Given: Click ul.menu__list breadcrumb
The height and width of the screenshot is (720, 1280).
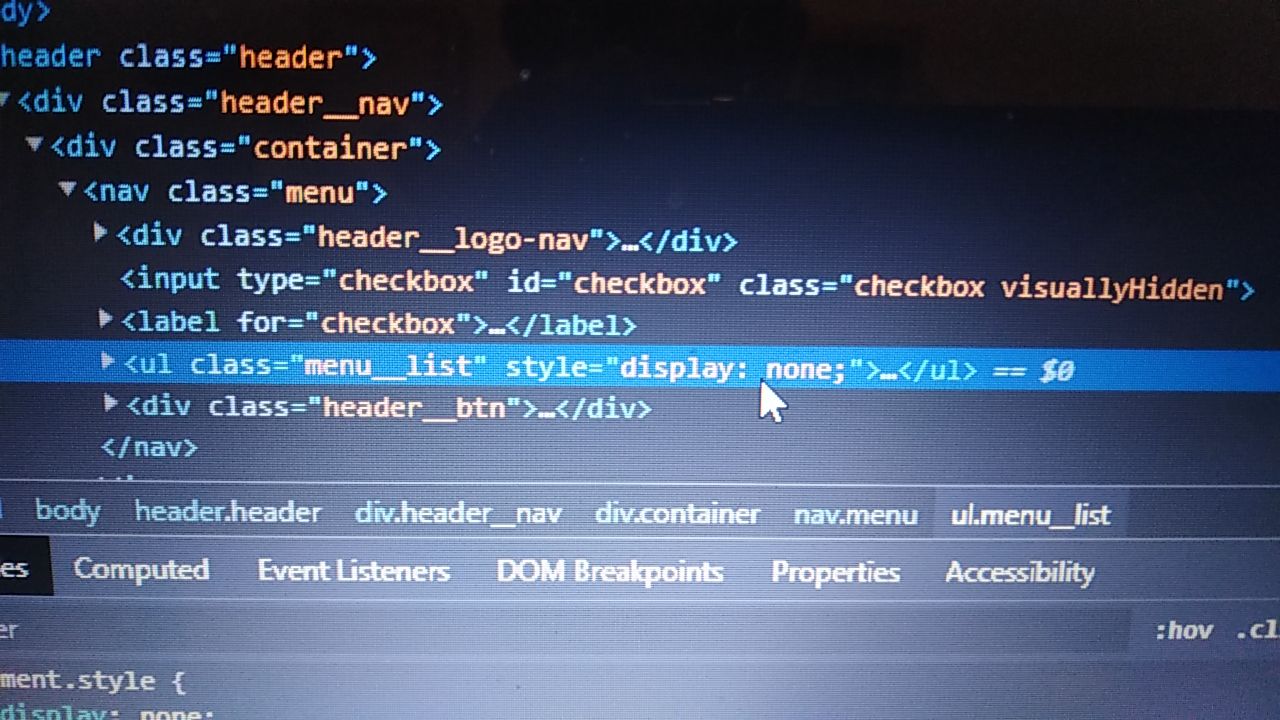Looking at the screenshot, I should [x=1030, y=515].
